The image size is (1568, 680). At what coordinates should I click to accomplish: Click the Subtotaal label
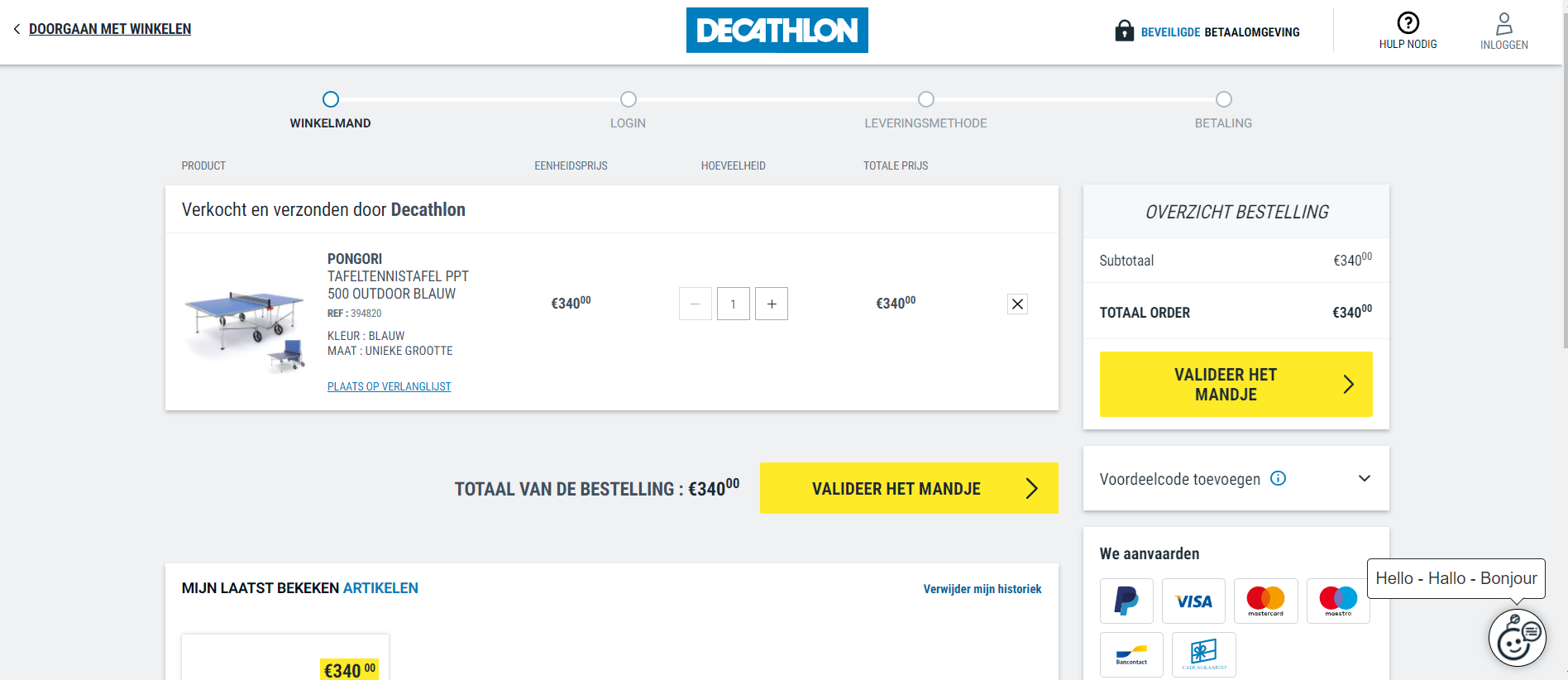coord(1126,261)
